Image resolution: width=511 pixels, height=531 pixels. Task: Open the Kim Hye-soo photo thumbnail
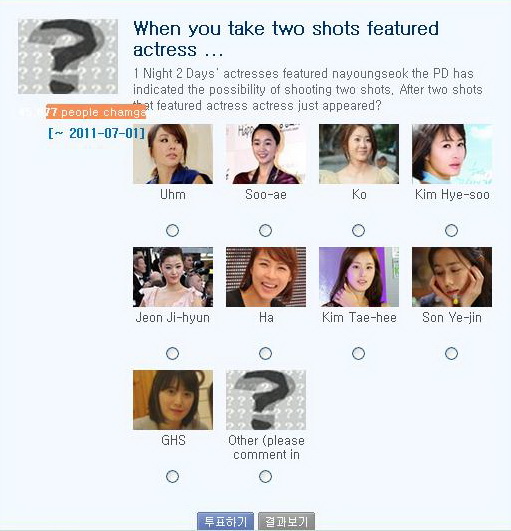(452, 154)
